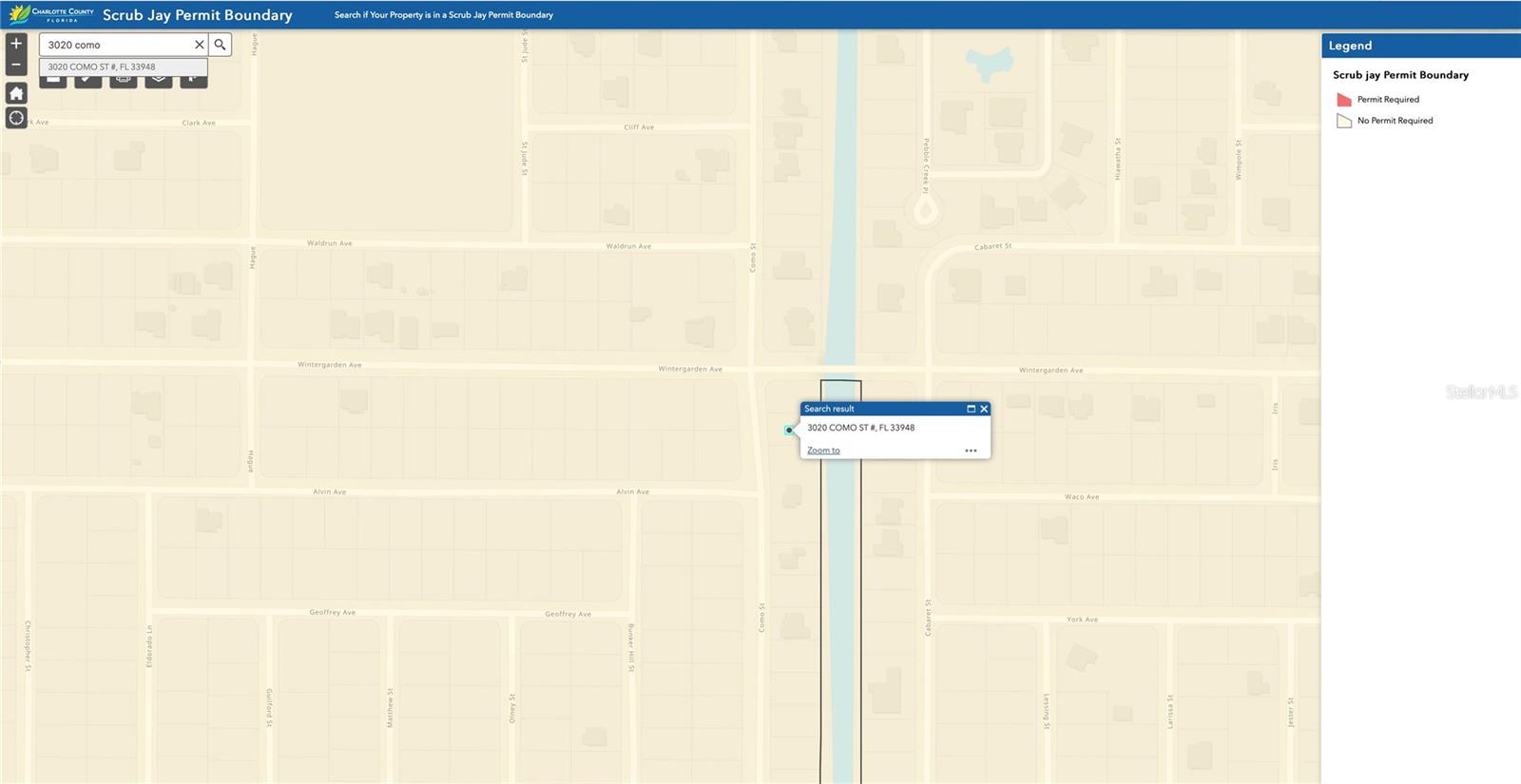Click the red Permit Required swatch

(x=1344, y=100)
